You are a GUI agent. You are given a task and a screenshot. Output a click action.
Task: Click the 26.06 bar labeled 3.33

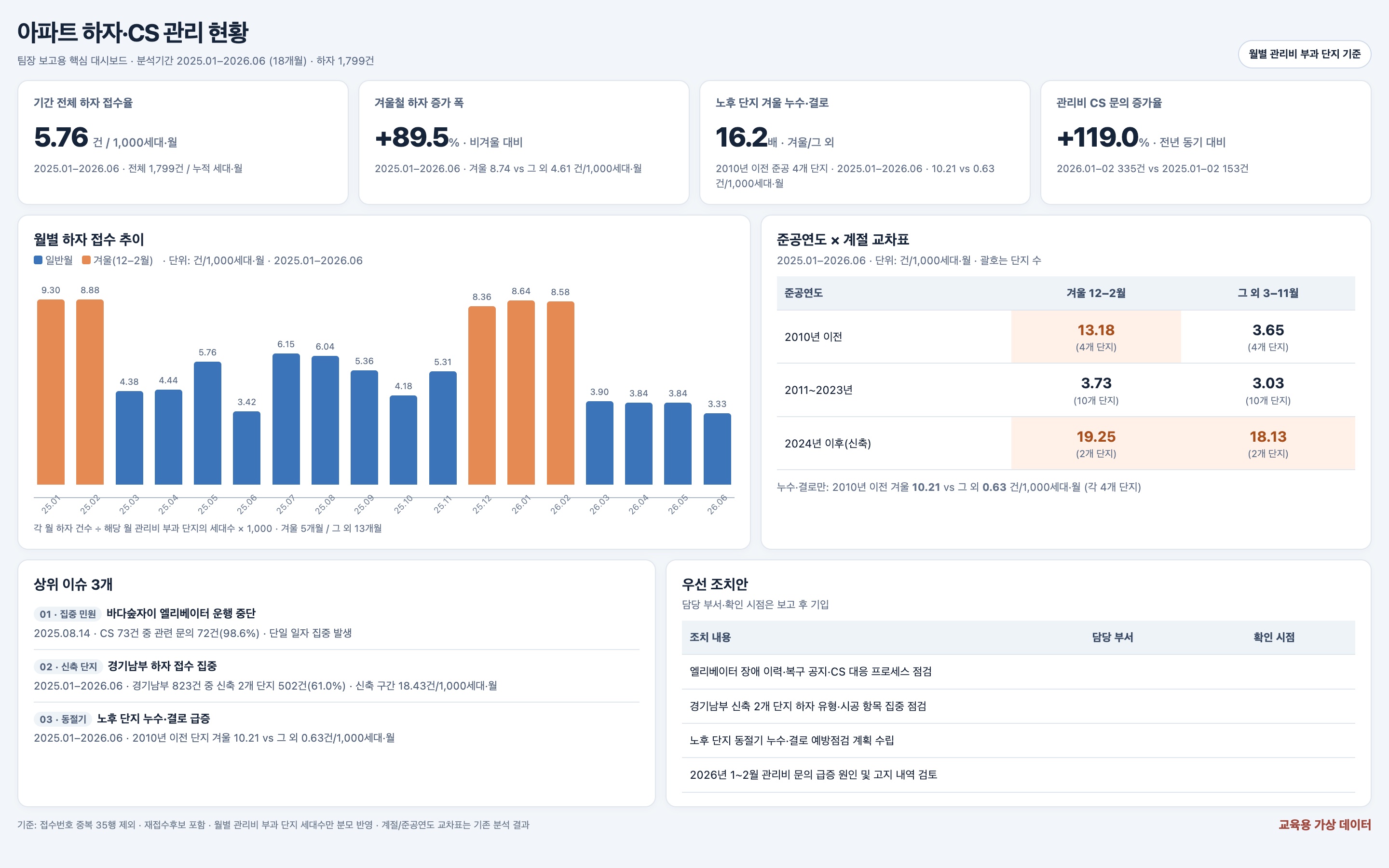718,449
